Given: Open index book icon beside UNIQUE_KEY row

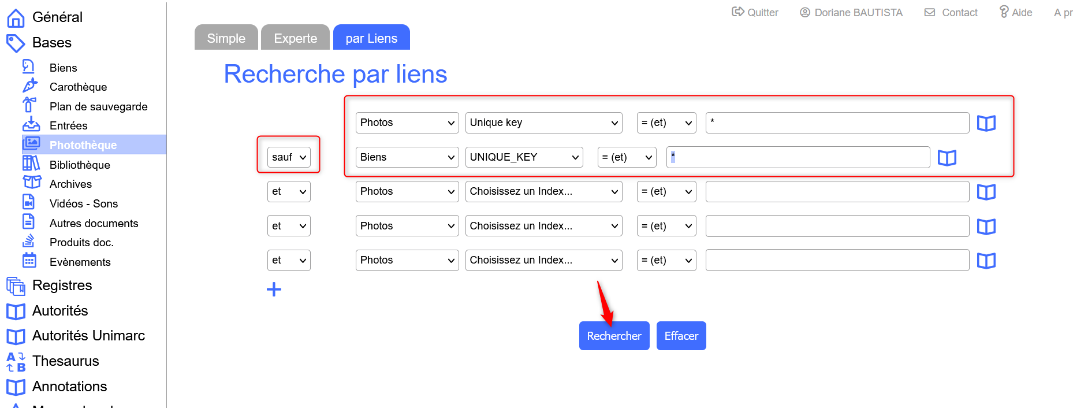Looking at the screenshot, I should tap(947, 158).
